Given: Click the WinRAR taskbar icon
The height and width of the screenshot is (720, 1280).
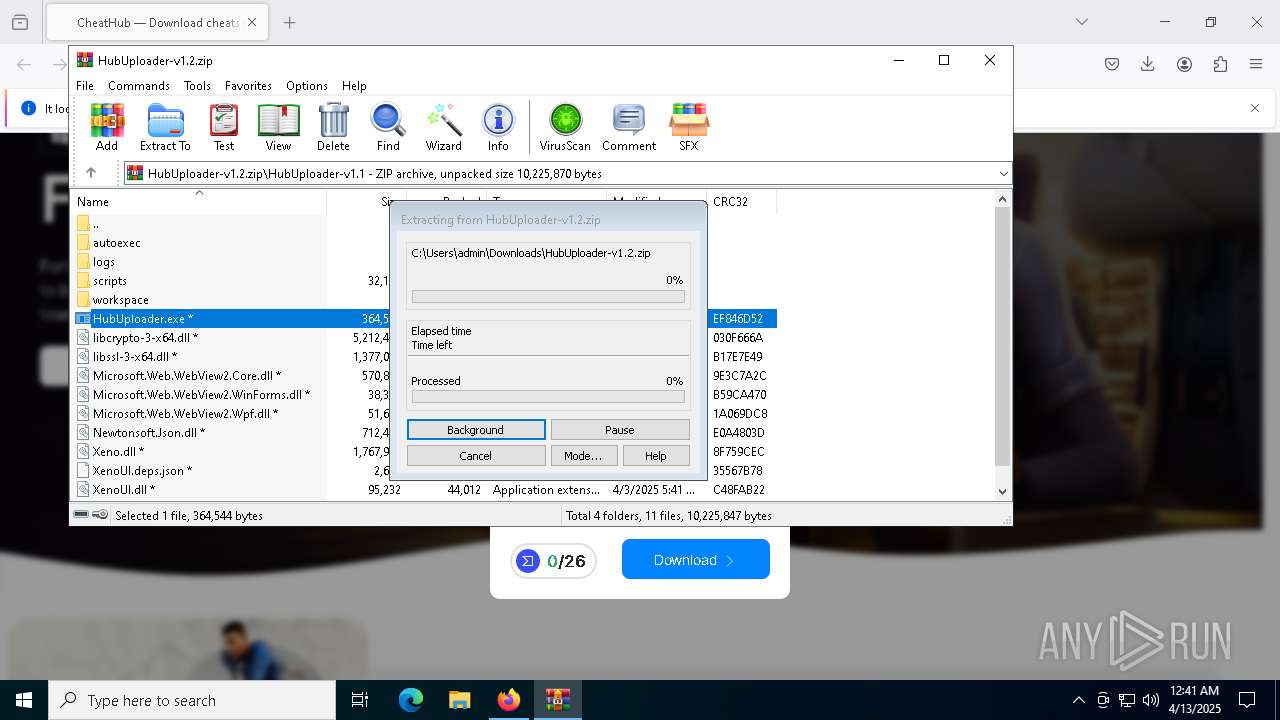Looking at the screenshot, I should (x=557, y=700).
